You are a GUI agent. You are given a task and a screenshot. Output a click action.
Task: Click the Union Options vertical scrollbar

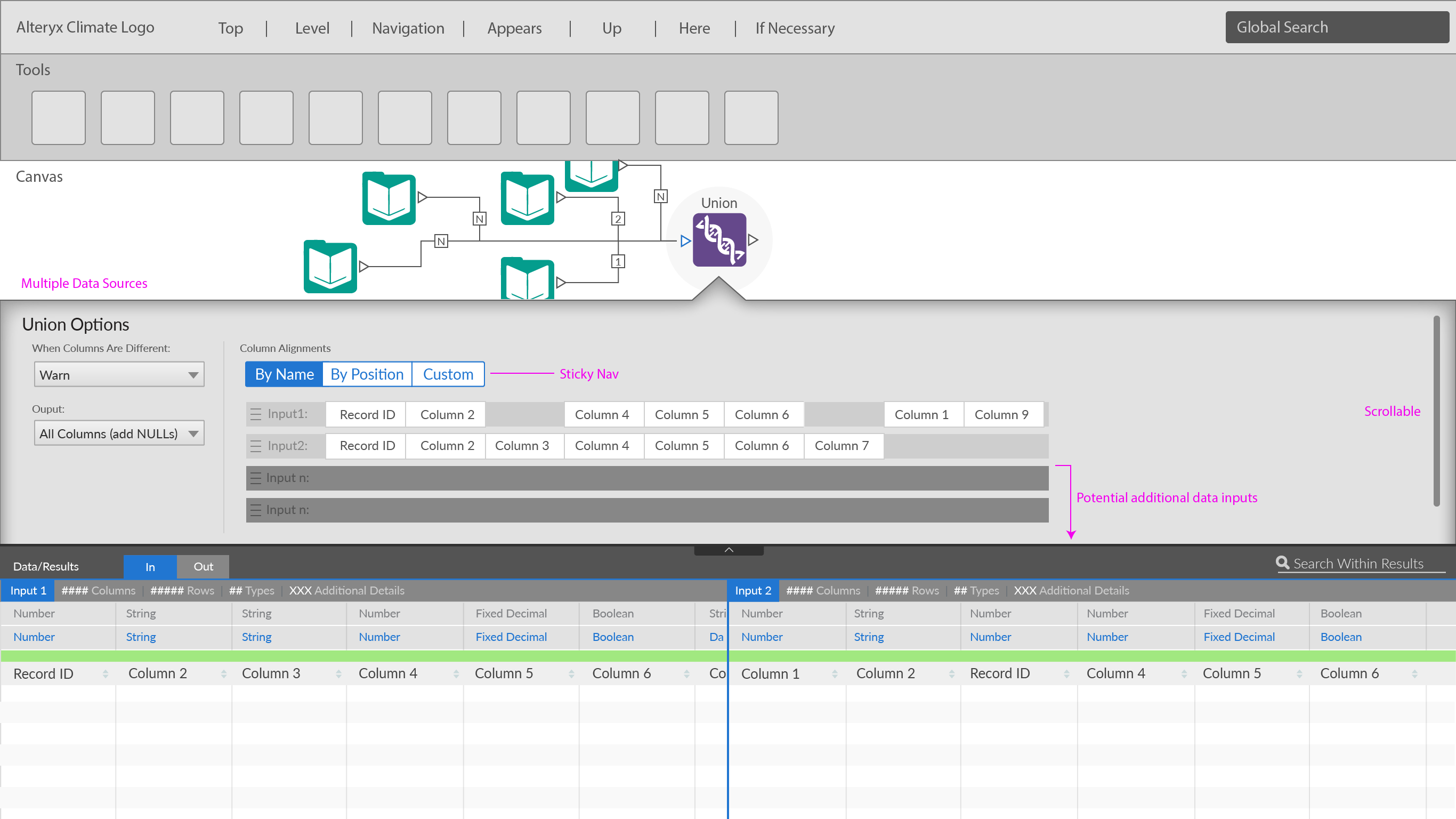pos(1436,411)
